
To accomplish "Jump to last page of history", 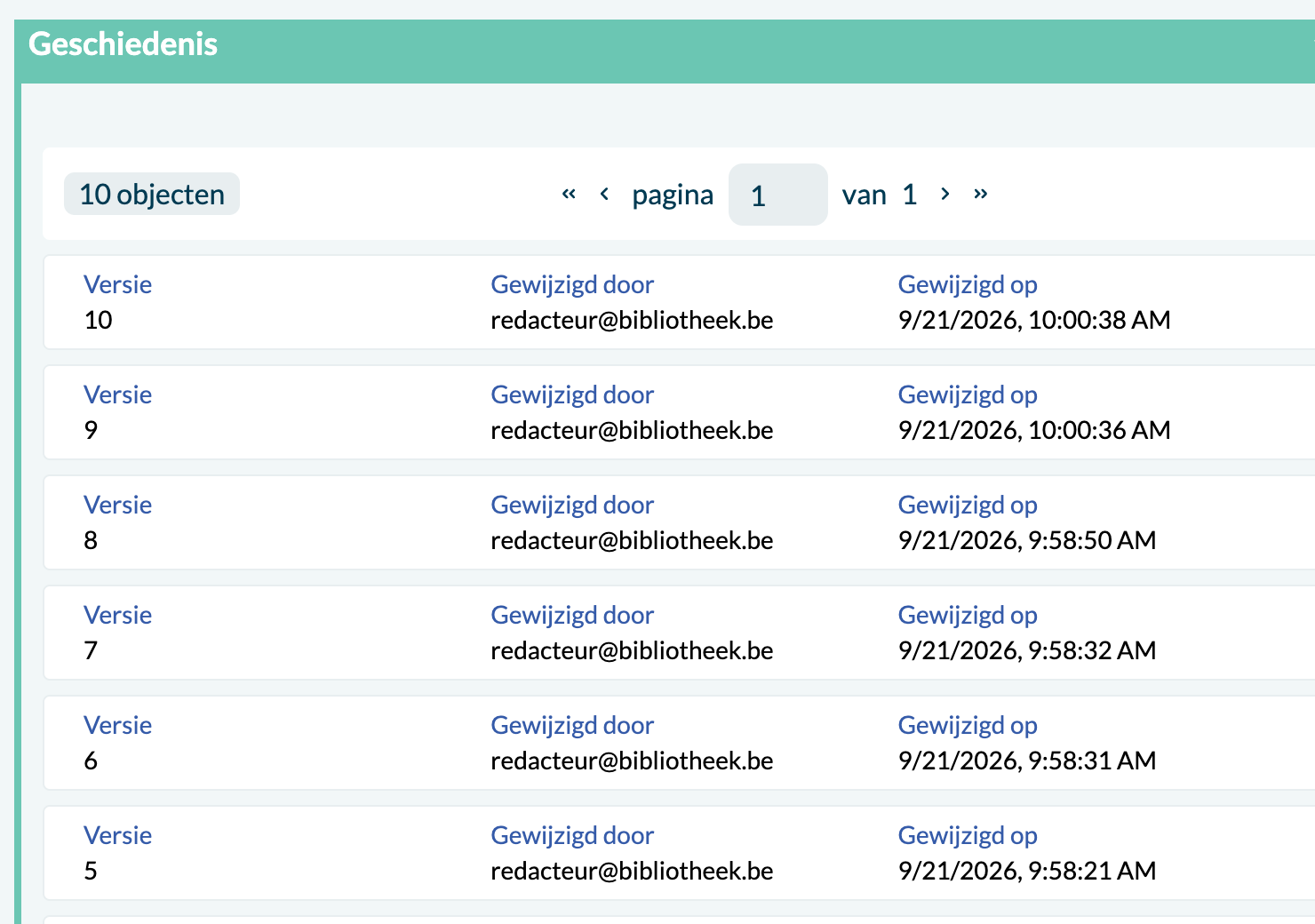I will [981, 194].
